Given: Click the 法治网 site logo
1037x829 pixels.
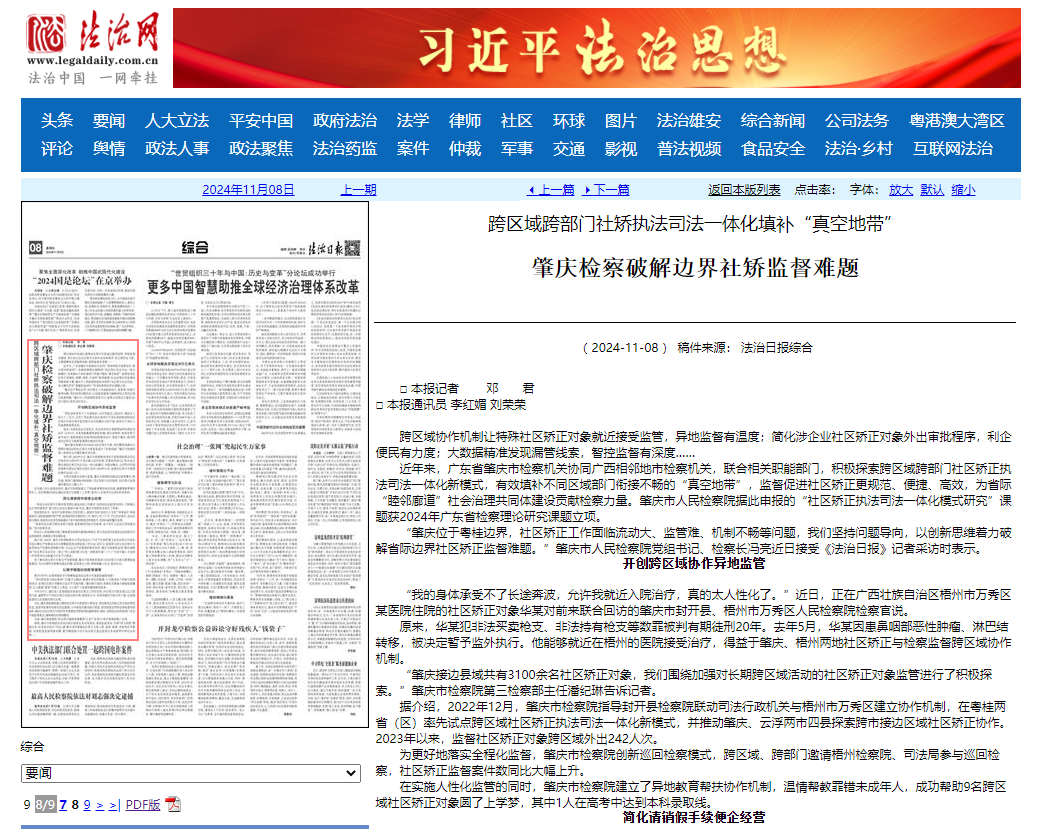Looking at the screenshot, I should (93, 48).
